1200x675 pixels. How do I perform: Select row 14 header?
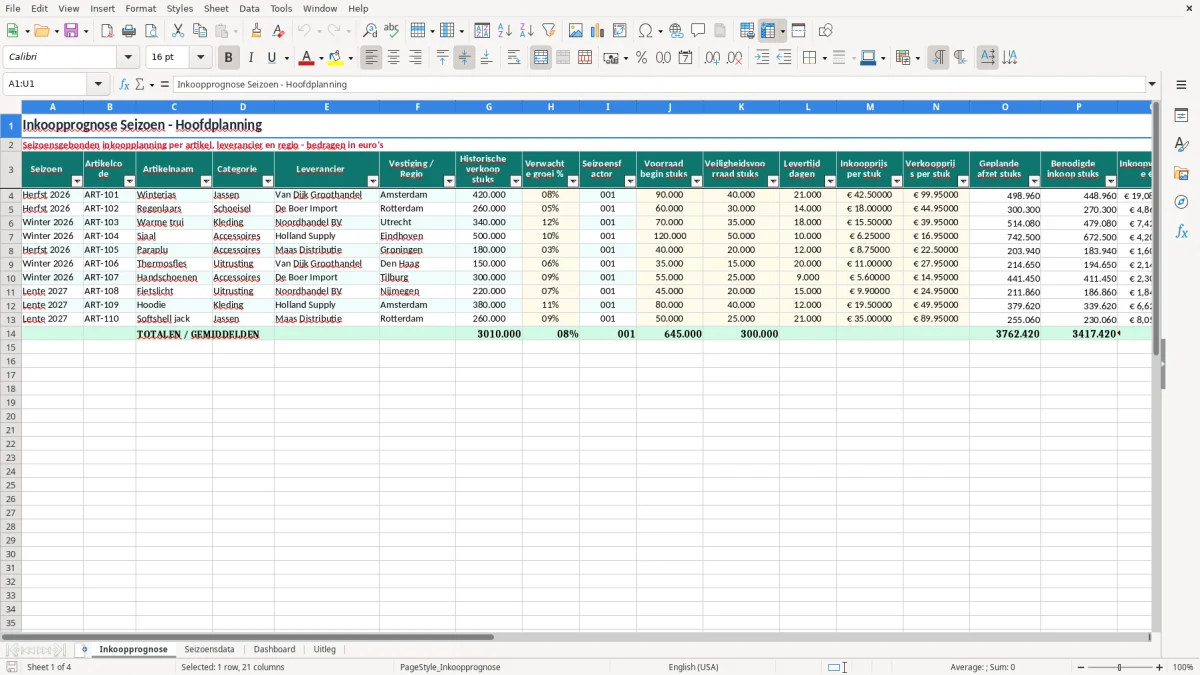(10, 333)
